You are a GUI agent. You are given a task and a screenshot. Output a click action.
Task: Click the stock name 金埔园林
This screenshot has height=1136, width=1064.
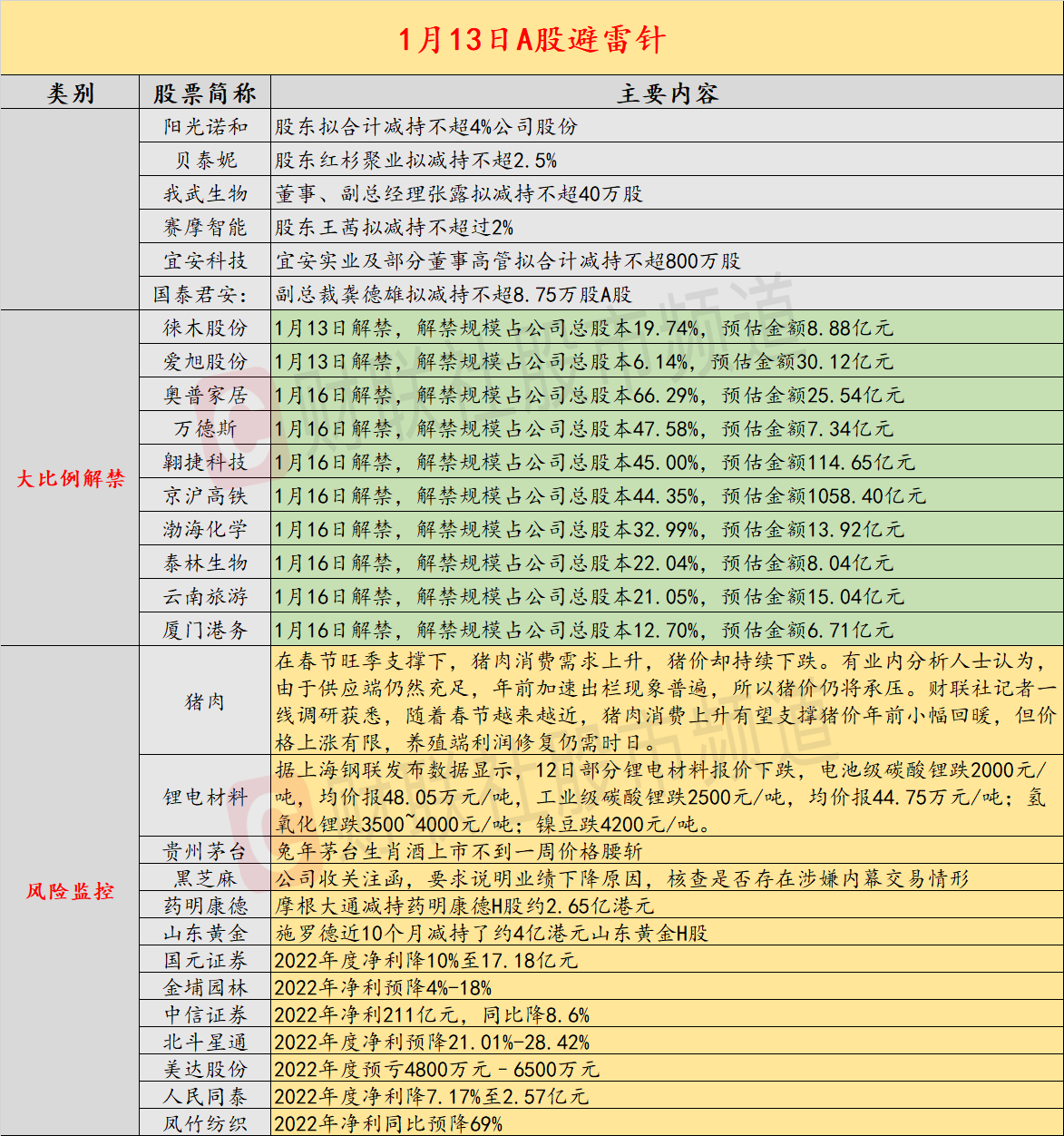click(x=205, y=987)
